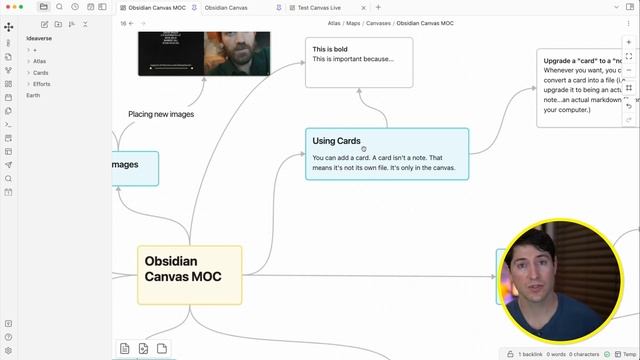Toggle pin on Obsidian Canvas tab

(279, 7)
